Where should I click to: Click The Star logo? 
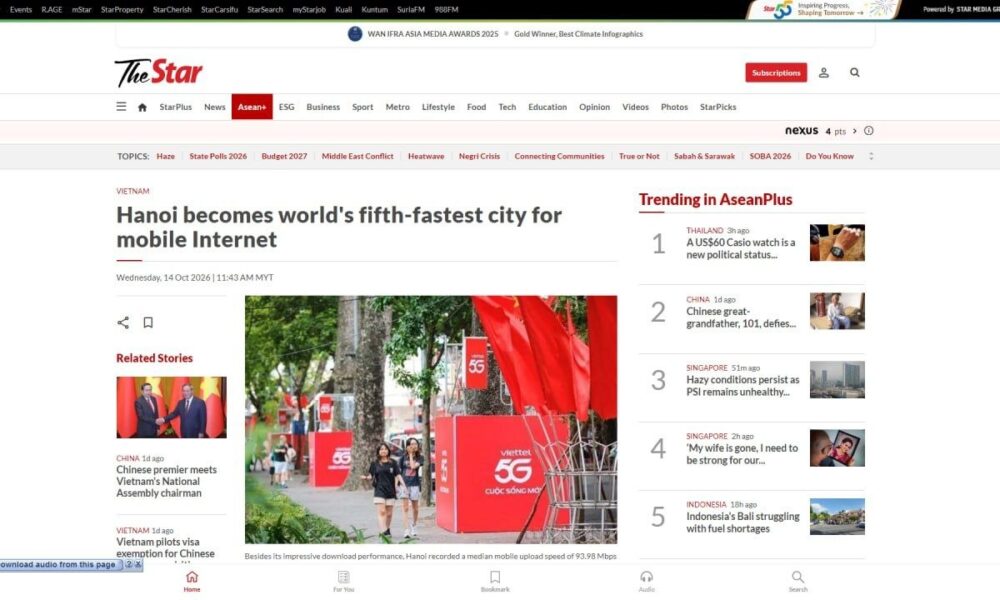(x=159, y=73)
